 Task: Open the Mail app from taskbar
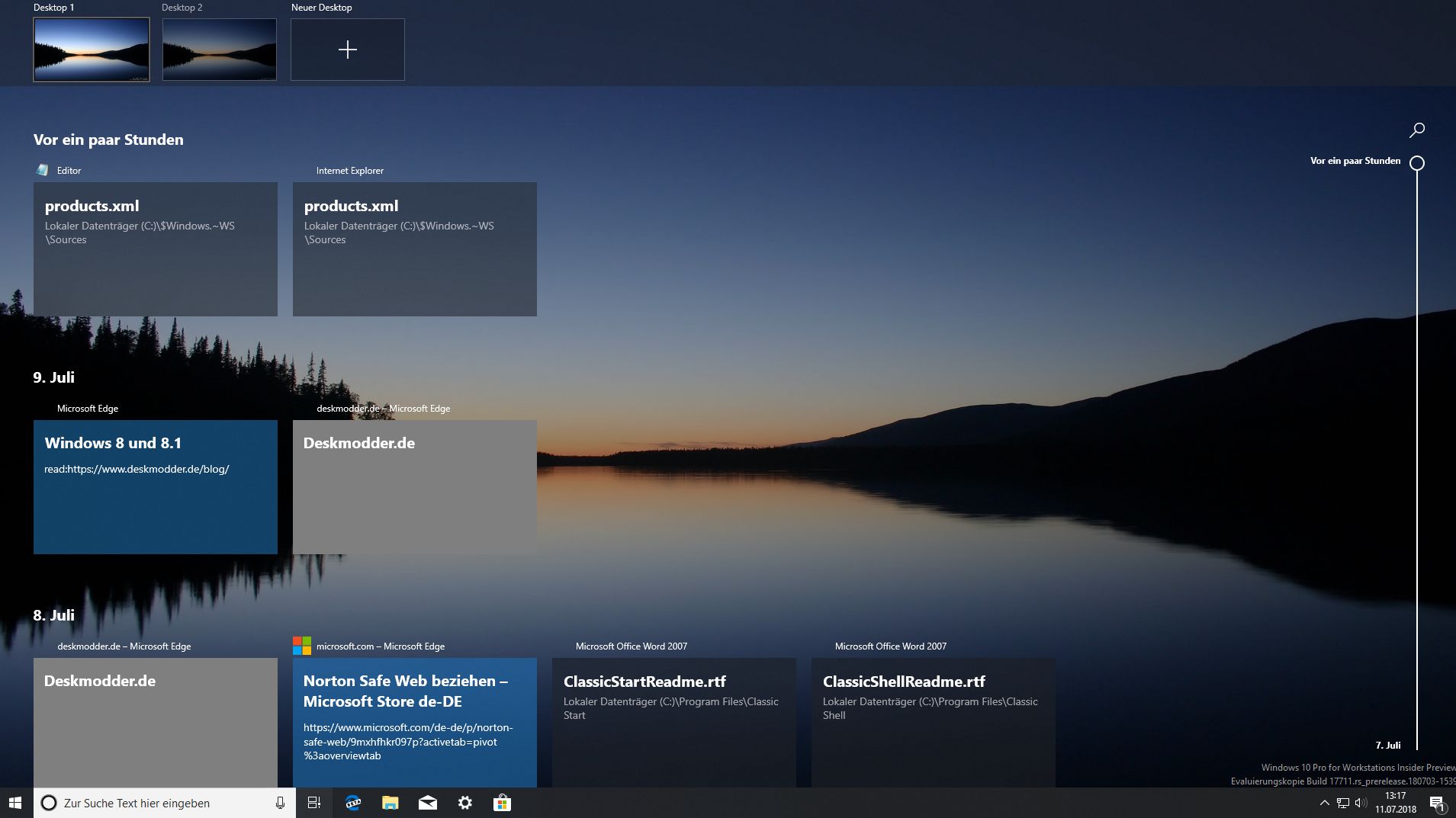pyautogui.click(x=428, y=803)
